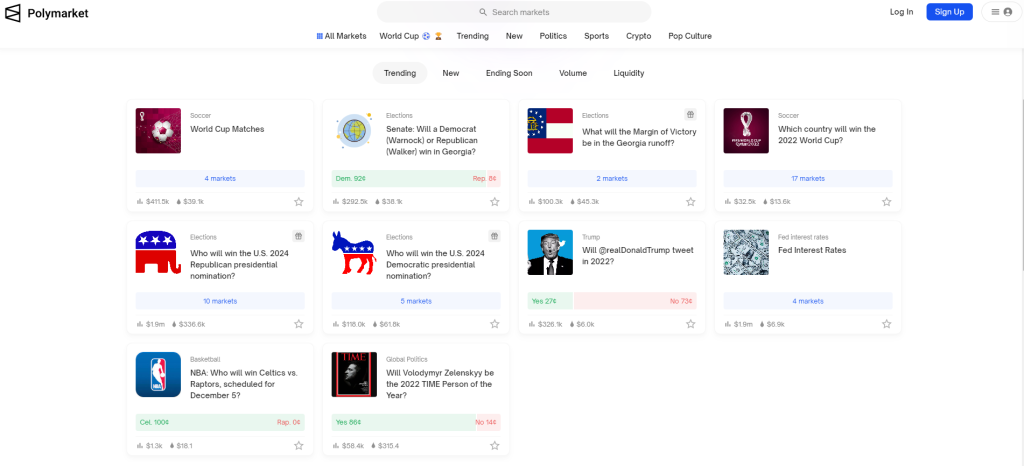Click the gift icon on the Democratic nomination card
Image resolution: width=1024 pixels, height=466 pixels.
[494, 236]
